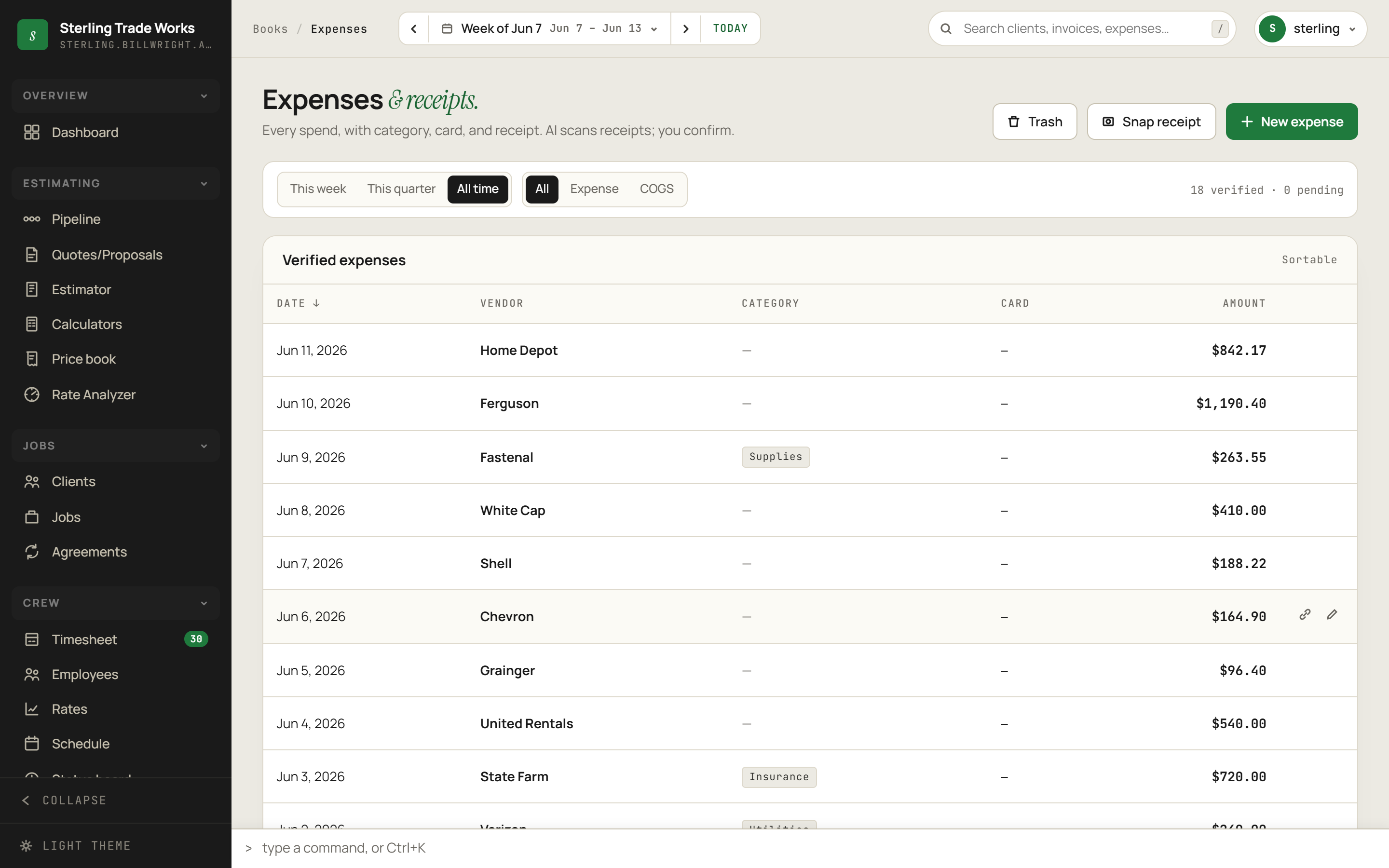Open the Ferguson expense row
The image size is (1389, 868).
click(x=810, y=404)
